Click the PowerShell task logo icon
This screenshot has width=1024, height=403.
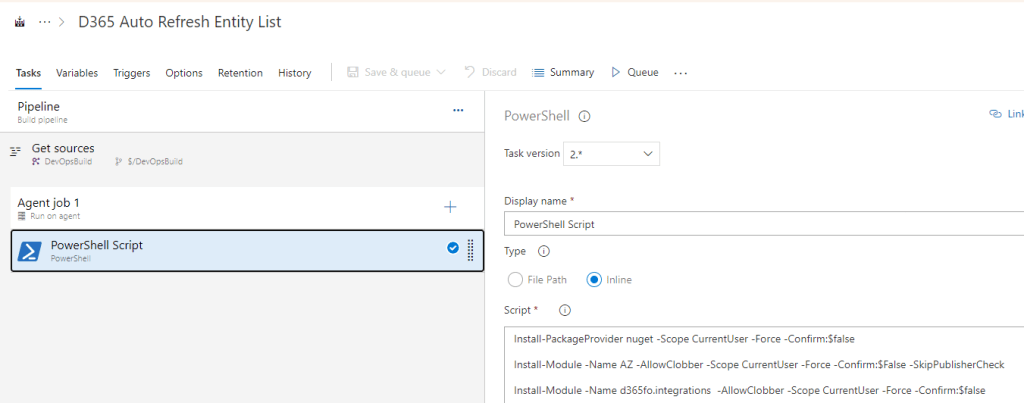pos(29,251)
